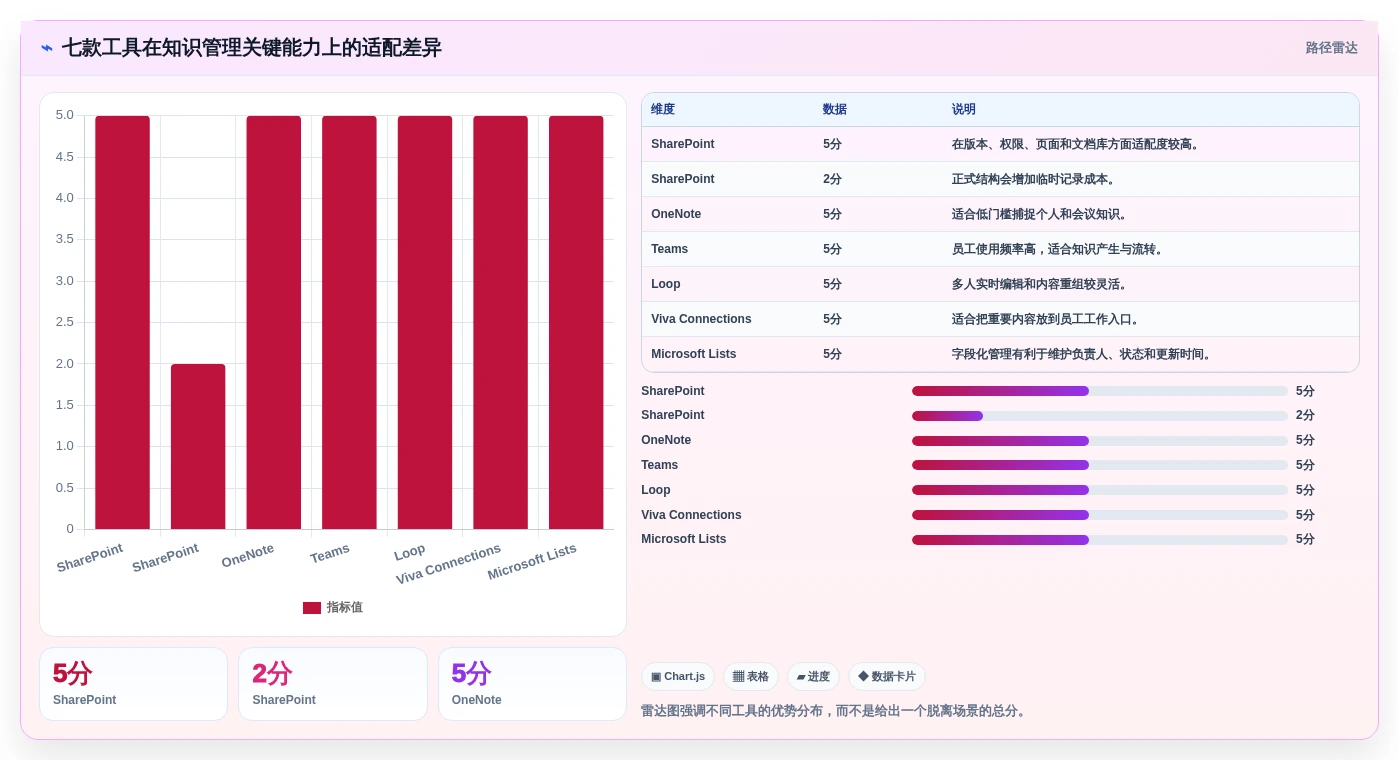This screenshot has width=1399, height=760.
Task: Click the 路径雷达 label in the header
Action: (x=1331, y=48)
